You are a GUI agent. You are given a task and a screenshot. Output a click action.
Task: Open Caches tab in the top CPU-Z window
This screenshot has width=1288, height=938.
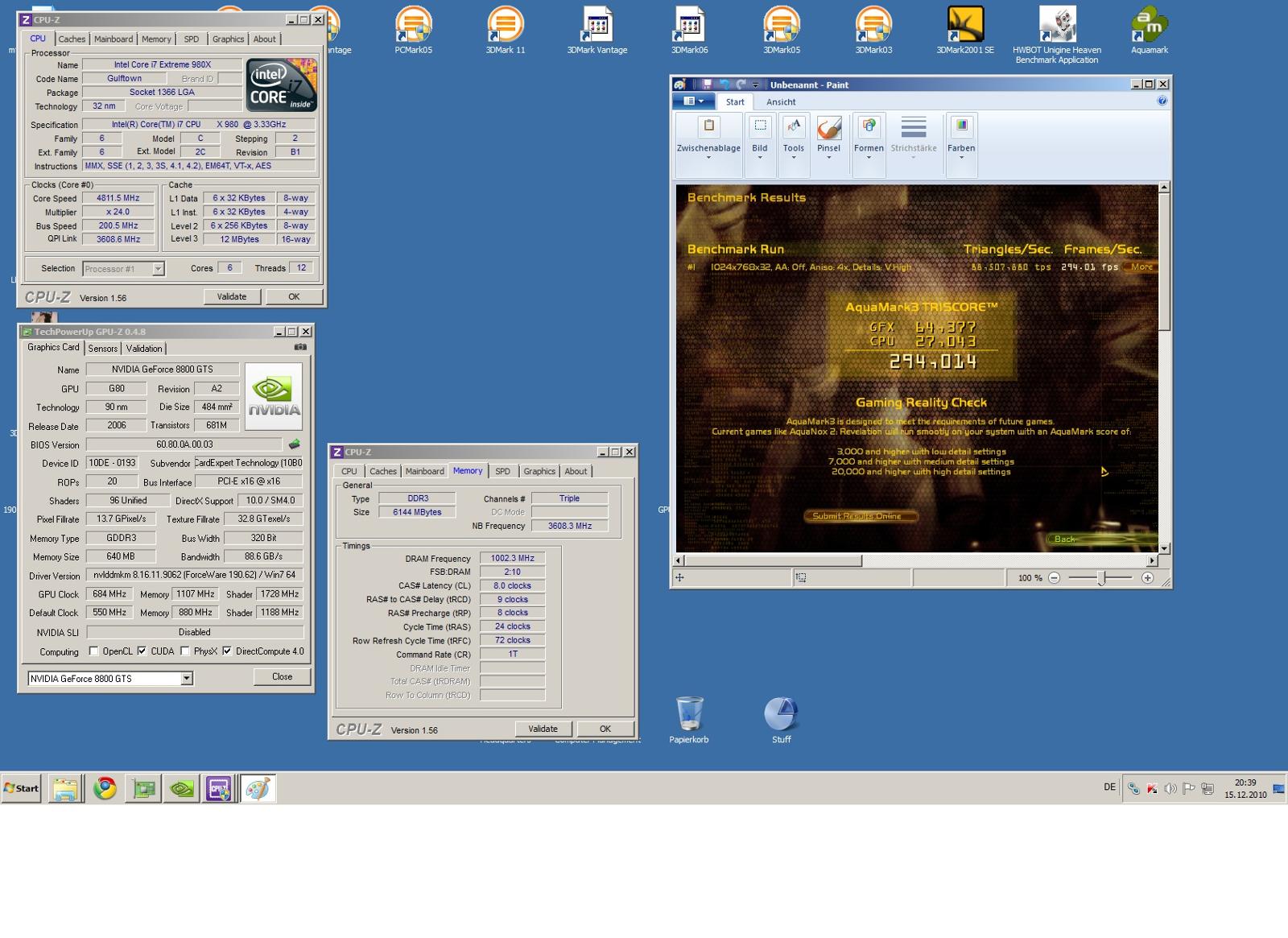72,39
